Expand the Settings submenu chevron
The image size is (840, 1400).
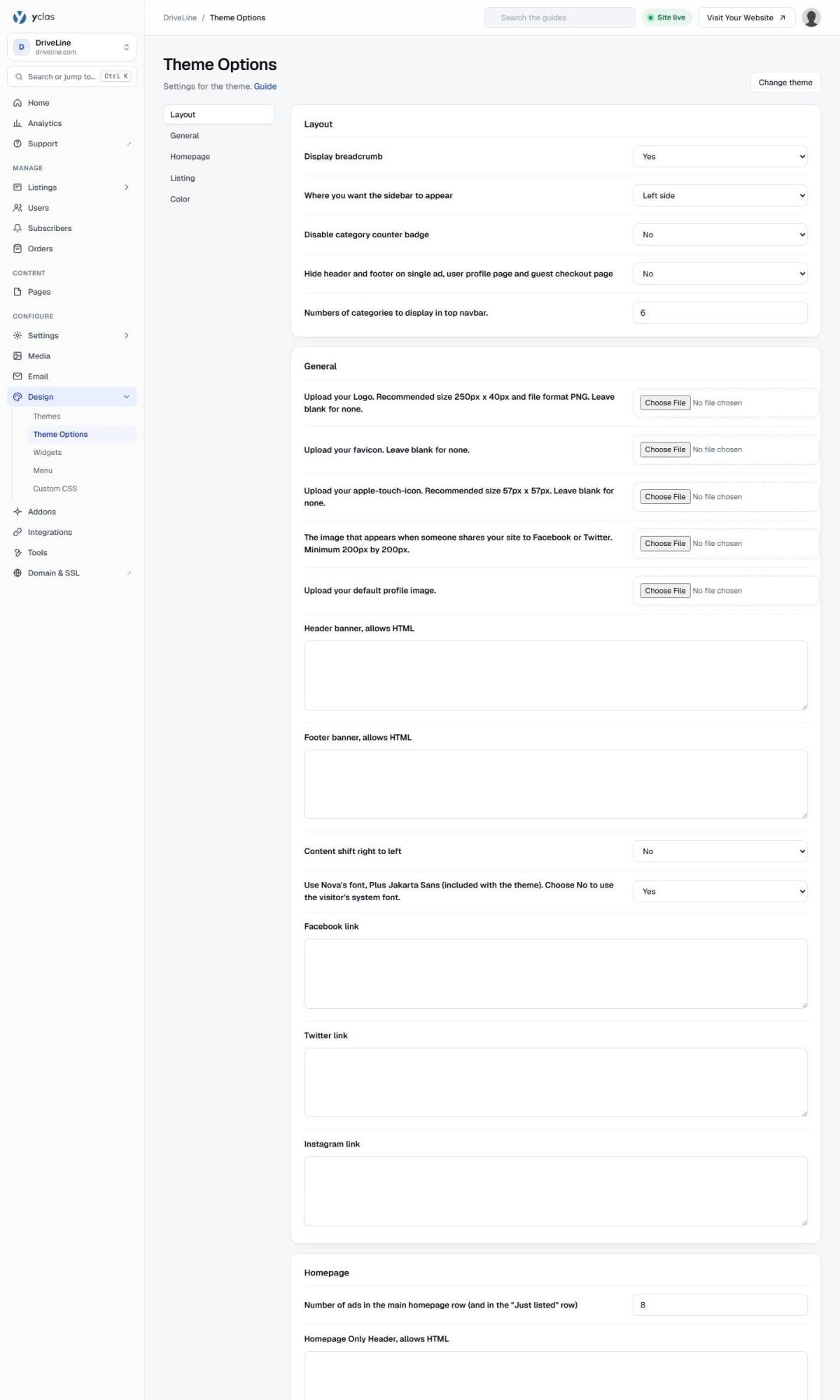[126, 335]
